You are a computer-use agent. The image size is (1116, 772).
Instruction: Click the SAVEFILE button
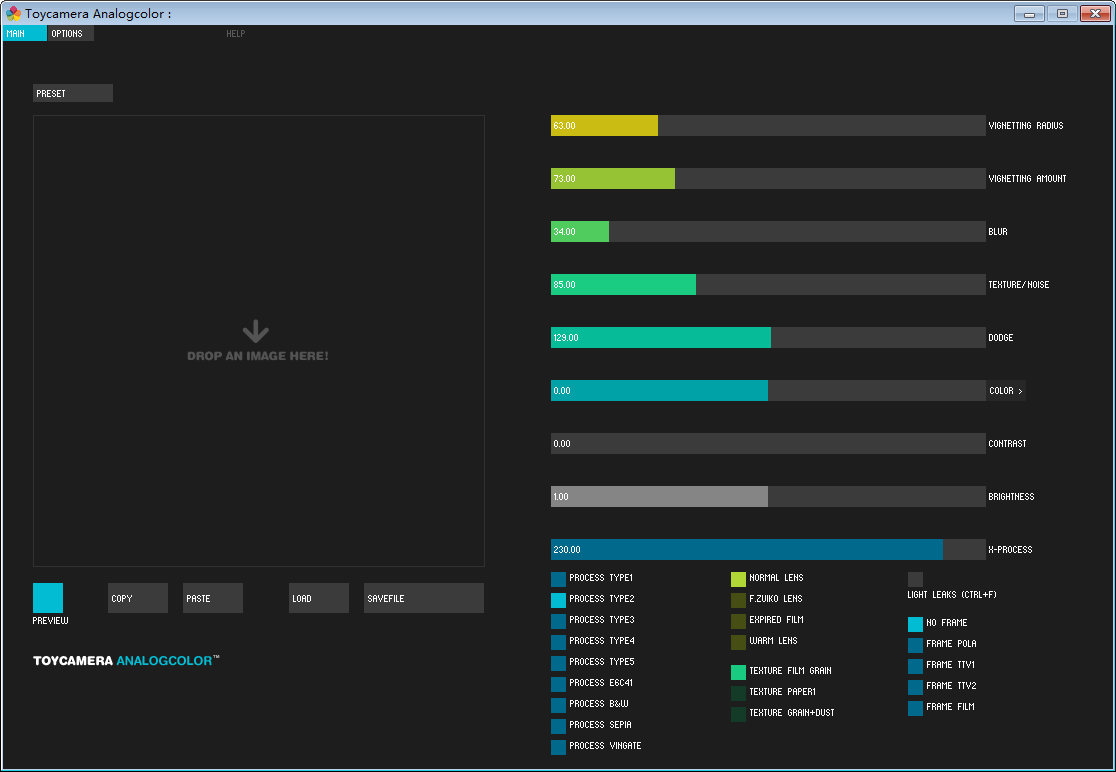pyautogui.click(x=424, y=598)
